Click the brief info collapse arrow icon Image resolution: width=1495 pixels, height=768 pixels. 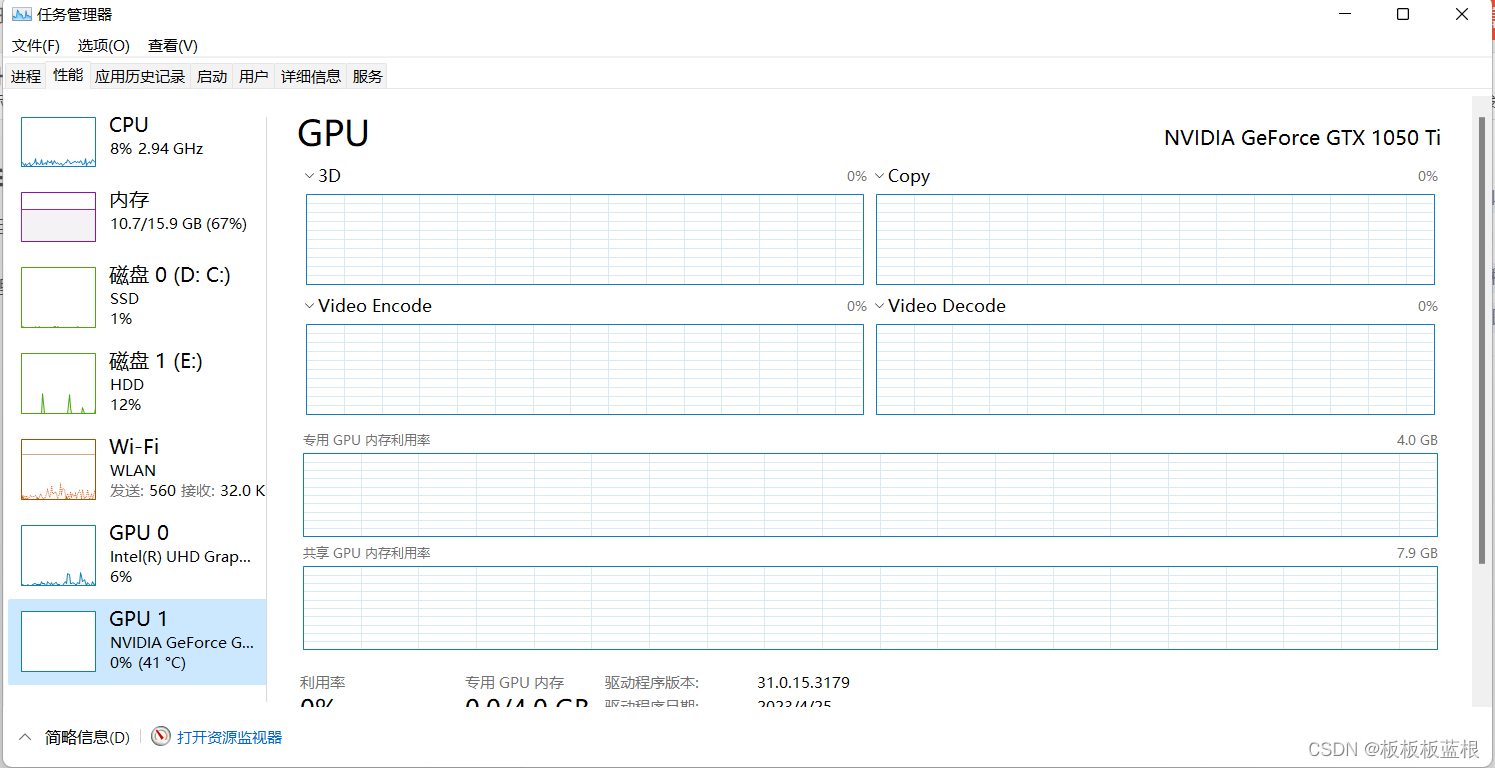(x=25, y=737)
